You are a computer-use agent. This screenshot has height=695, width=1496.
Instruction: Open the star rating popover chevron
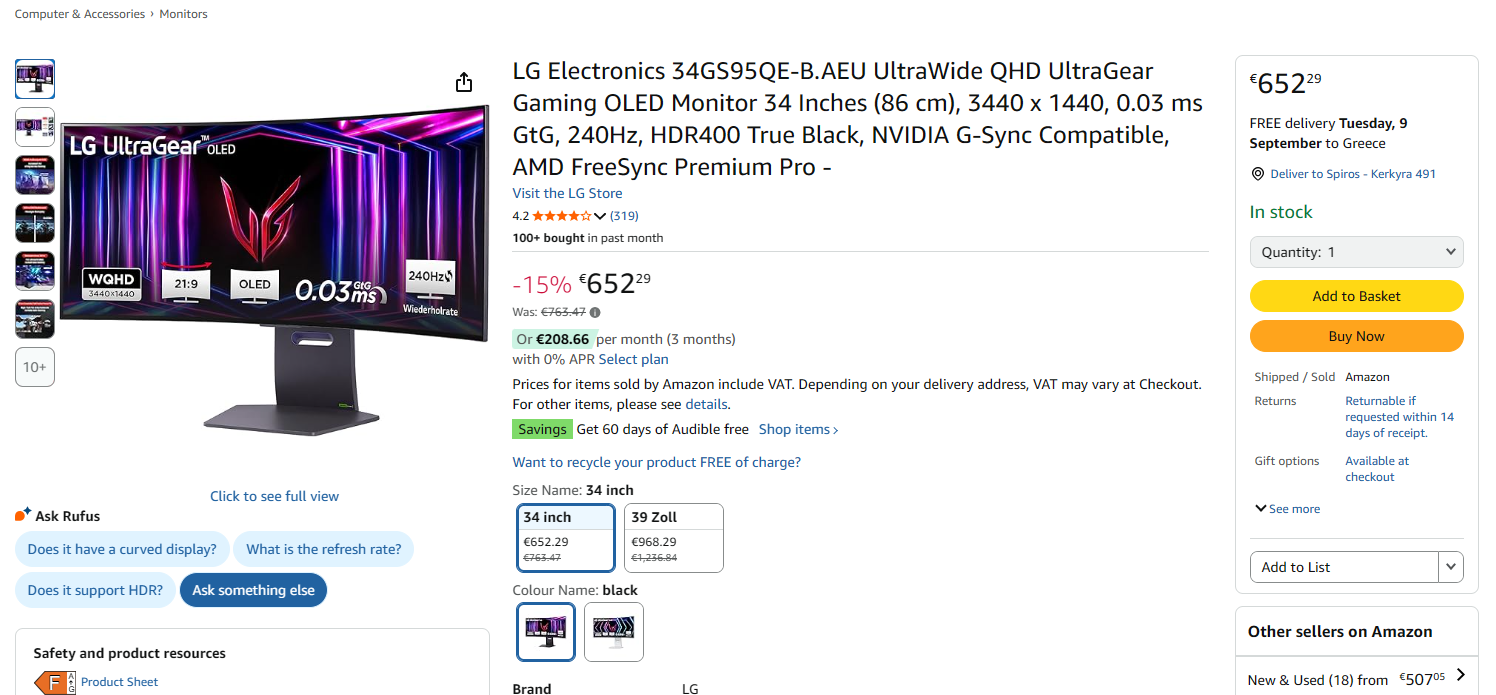tap(600, 216)
